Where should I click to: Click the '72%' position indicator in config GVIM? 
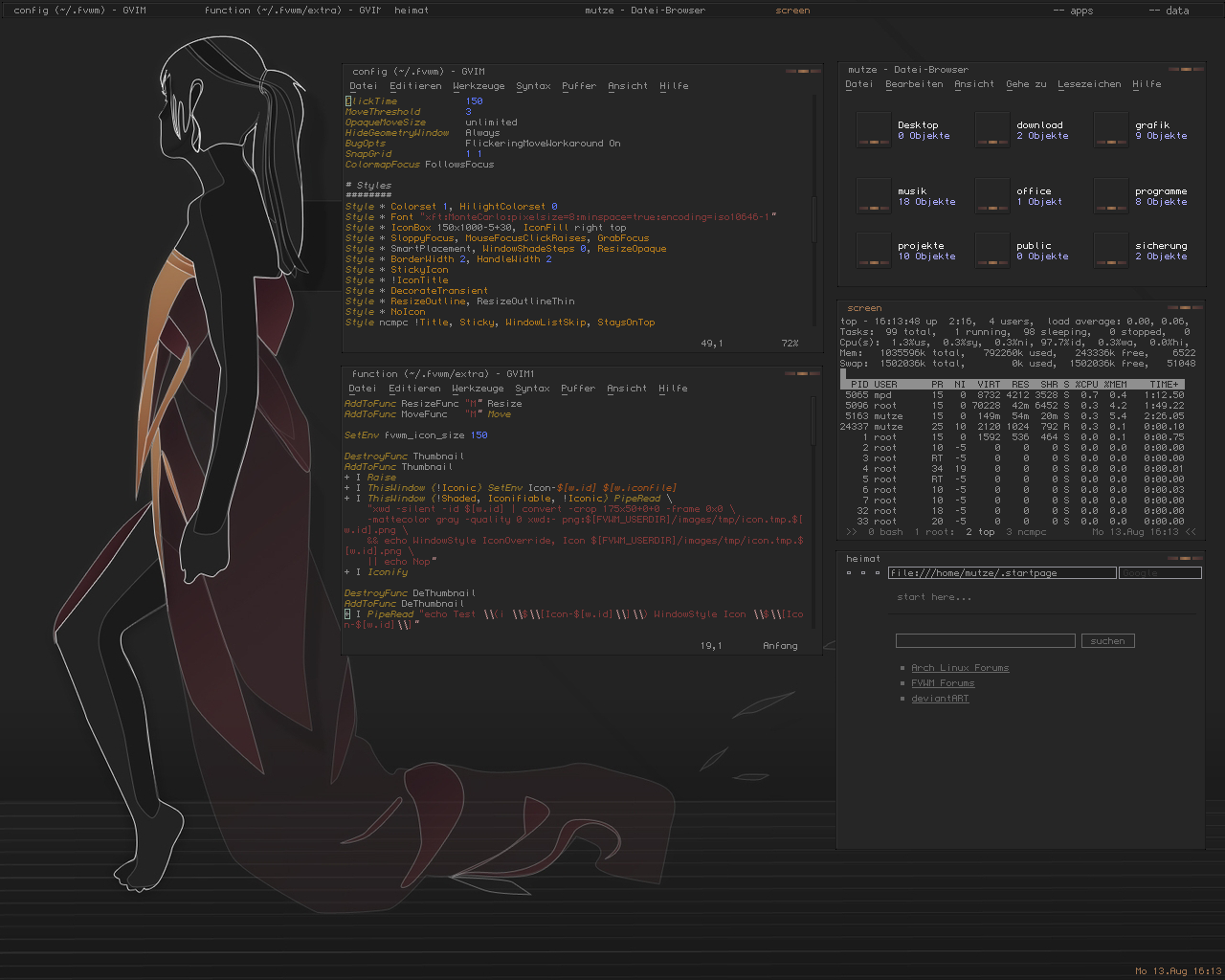point(790,344)
